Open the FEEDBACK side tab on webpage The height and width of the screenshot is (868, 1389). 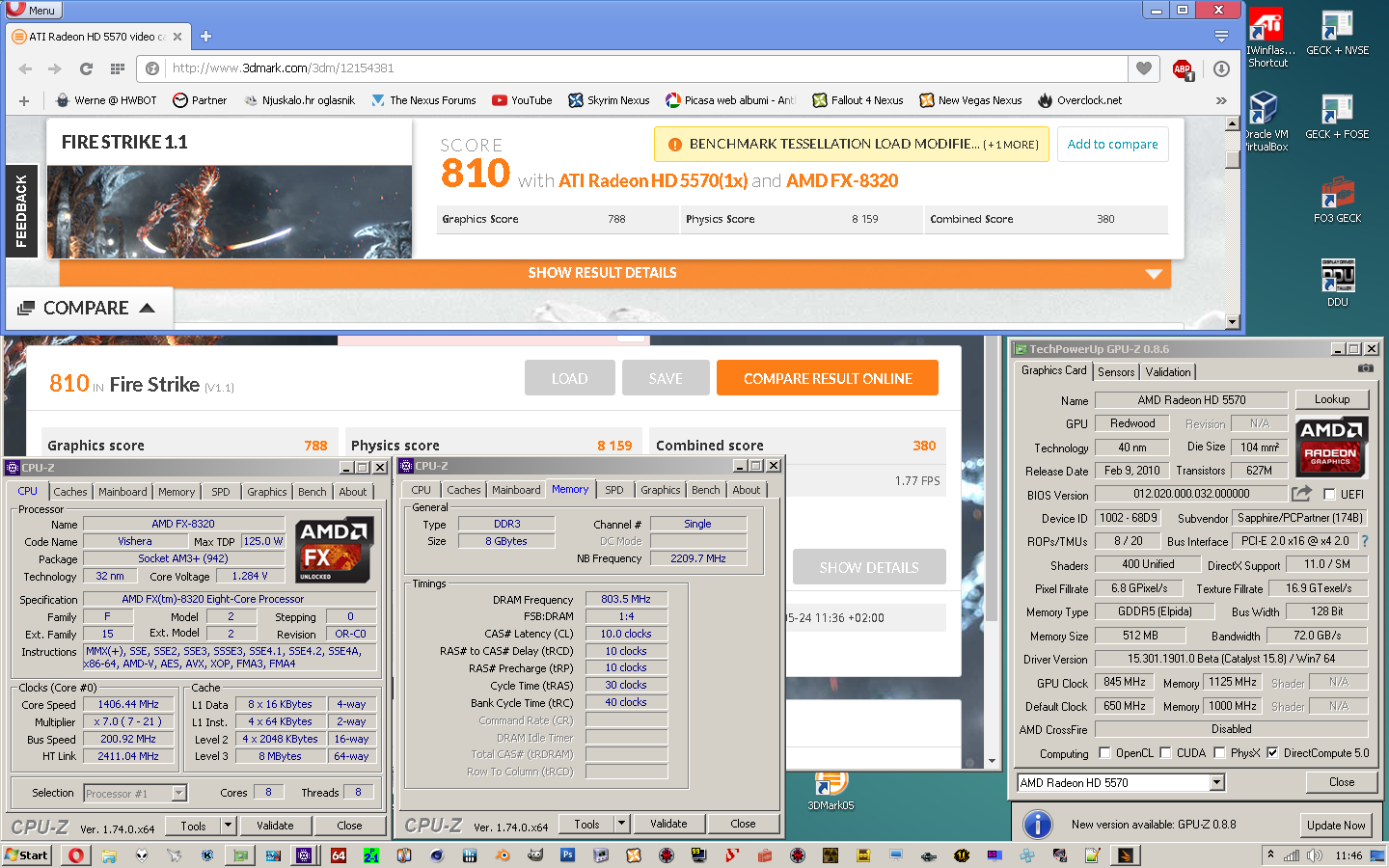tap(21, 210)
